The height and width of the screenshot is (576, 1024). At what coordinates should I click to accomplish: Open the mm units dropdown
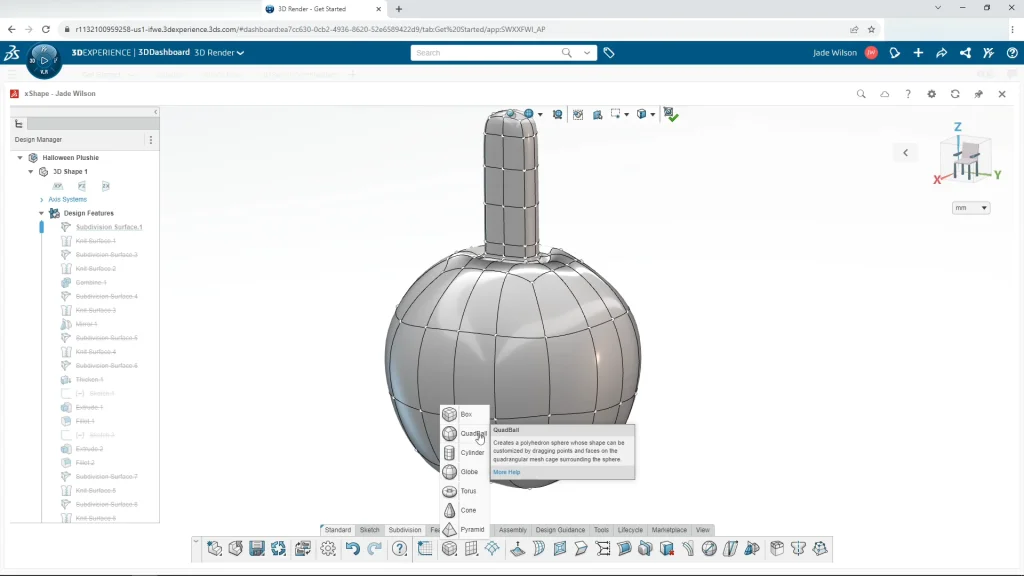[x=971, y=208]
